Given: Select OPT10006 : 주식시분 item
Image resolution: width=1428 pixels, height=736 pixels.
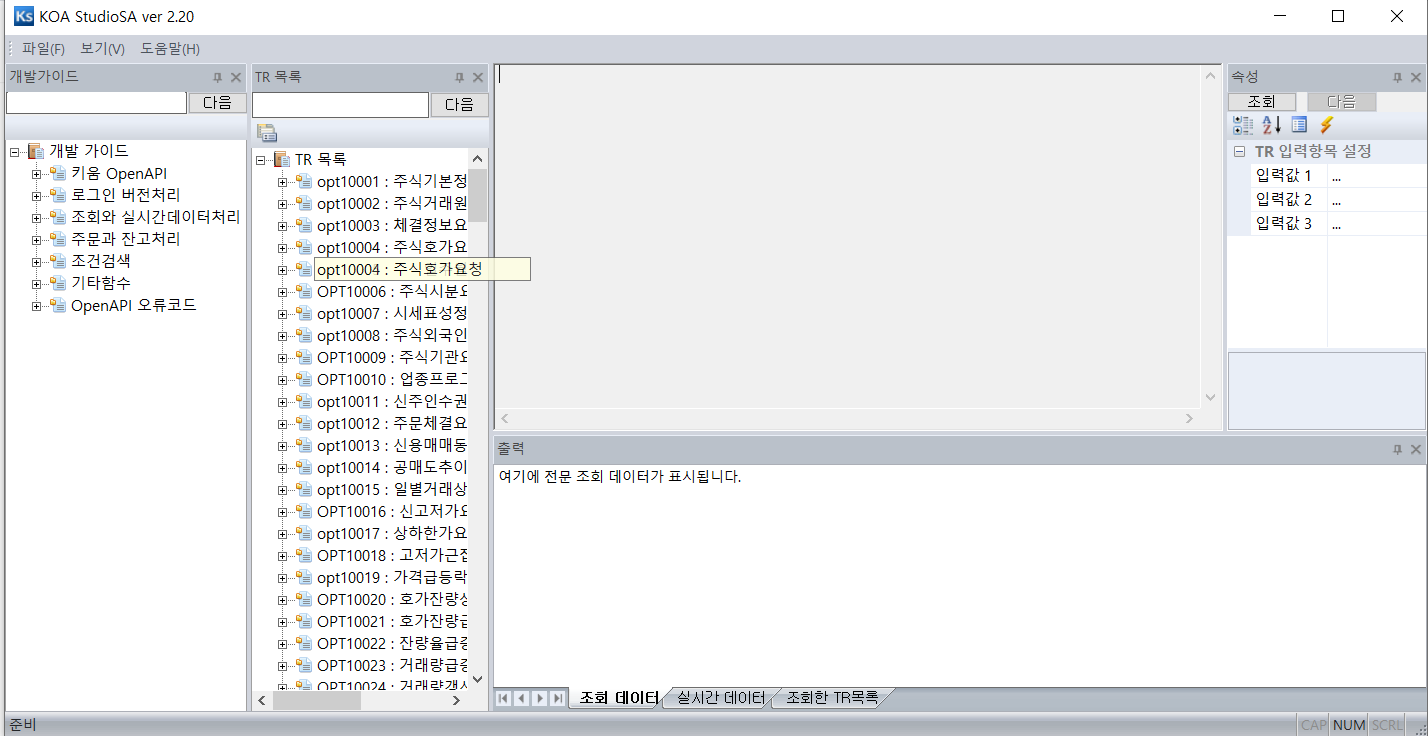Looking at the screenshot, I should pyautogui.click(x=391, y=292).
